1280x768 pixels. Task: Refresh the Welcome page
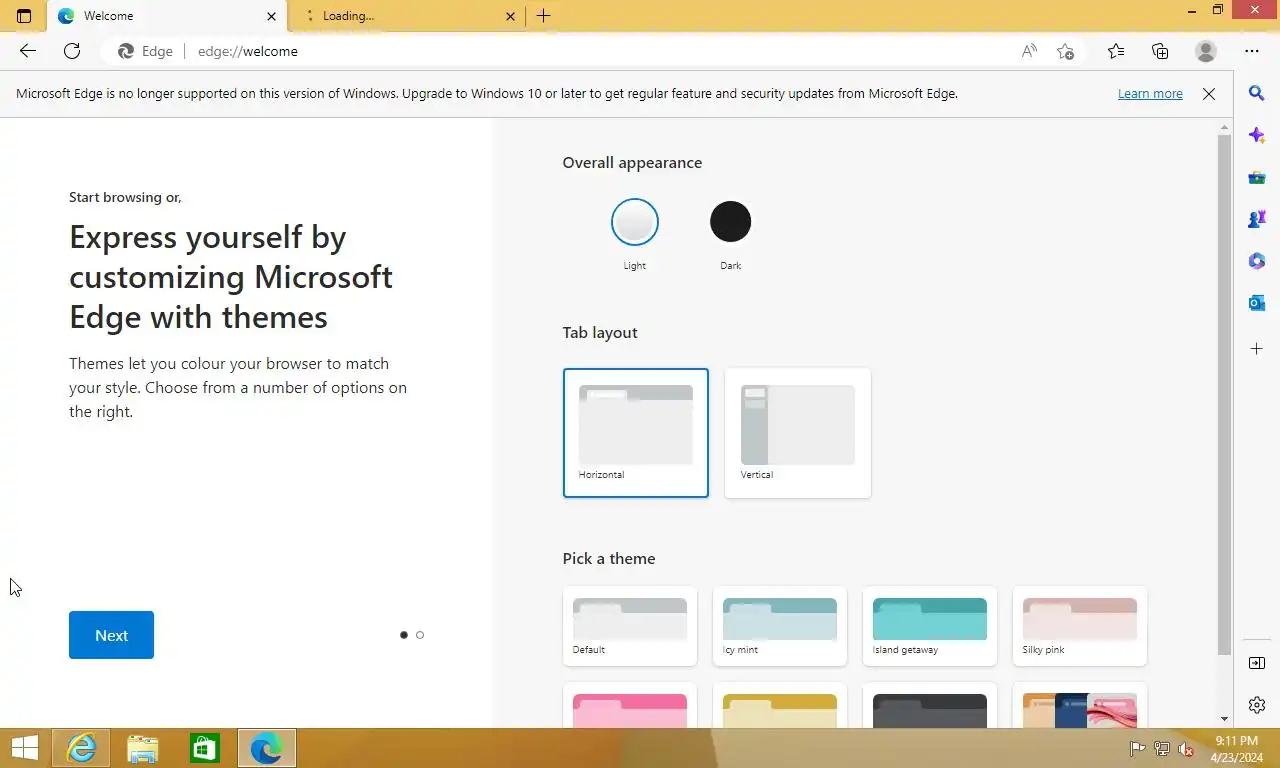(x=72, y=51)
